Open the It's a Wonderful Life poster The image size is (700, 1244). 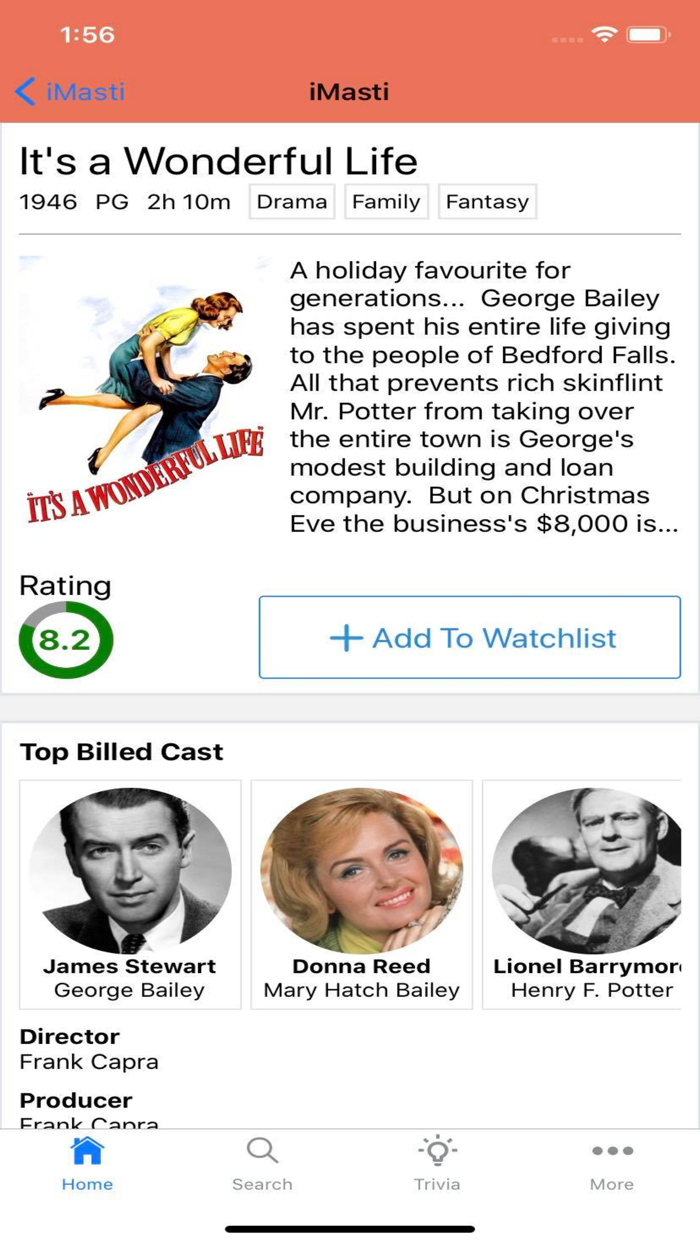[142, 396]
